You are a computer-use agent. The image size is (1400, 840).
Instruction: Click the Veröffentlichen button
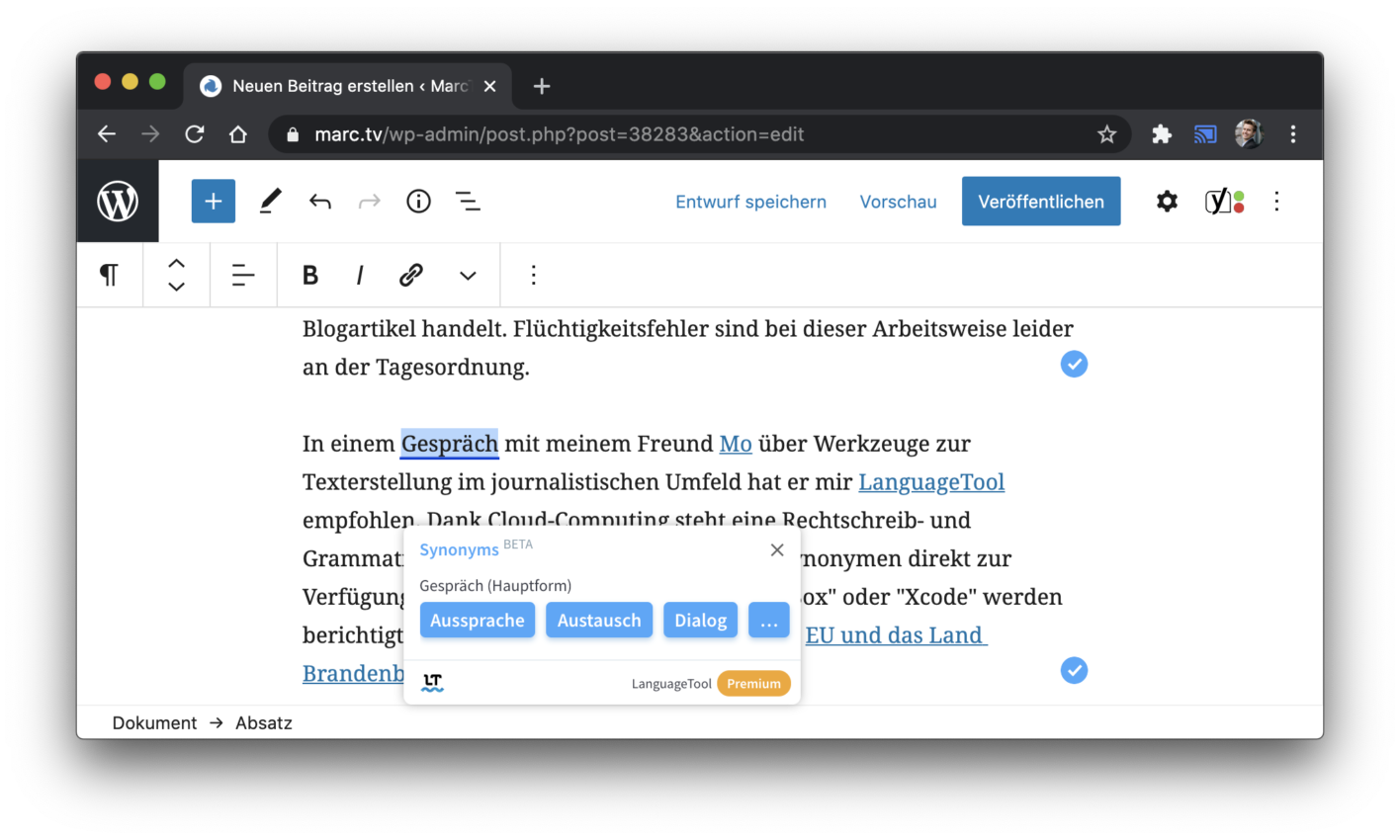1040,201
